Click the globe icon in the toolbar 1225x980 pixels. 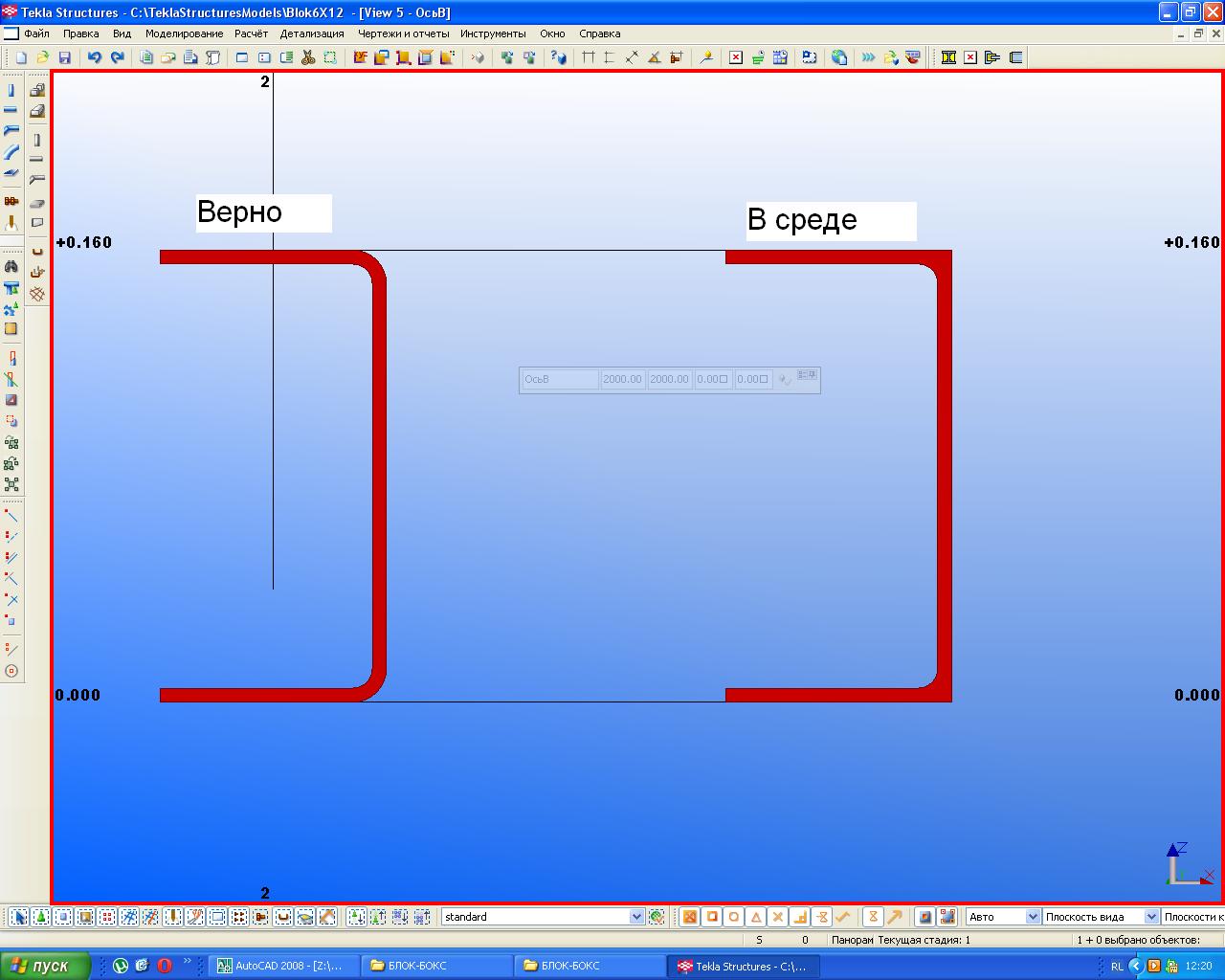click(x=839, y=57)
